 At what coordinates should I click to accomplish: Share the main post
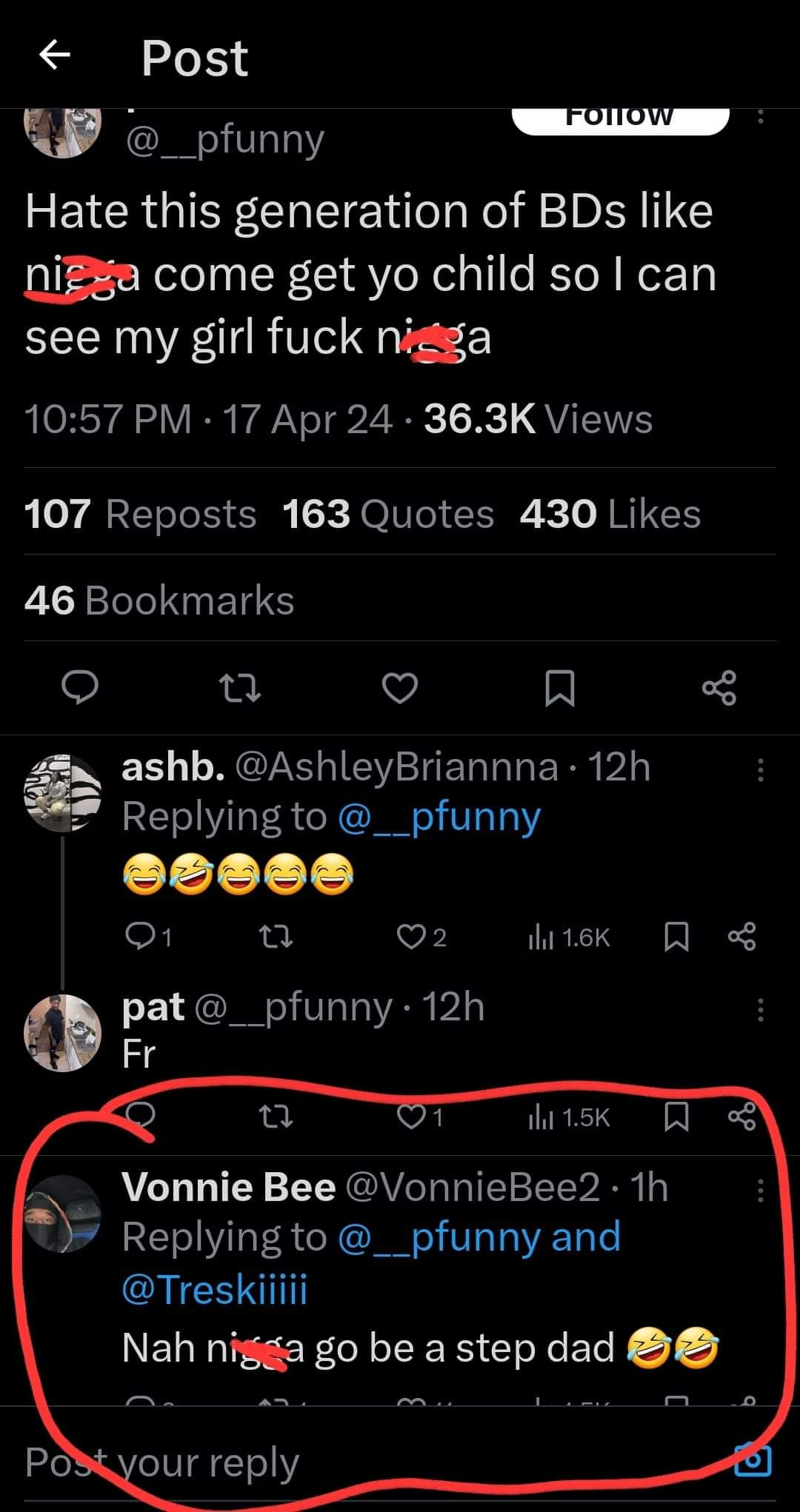coord(719,688)
